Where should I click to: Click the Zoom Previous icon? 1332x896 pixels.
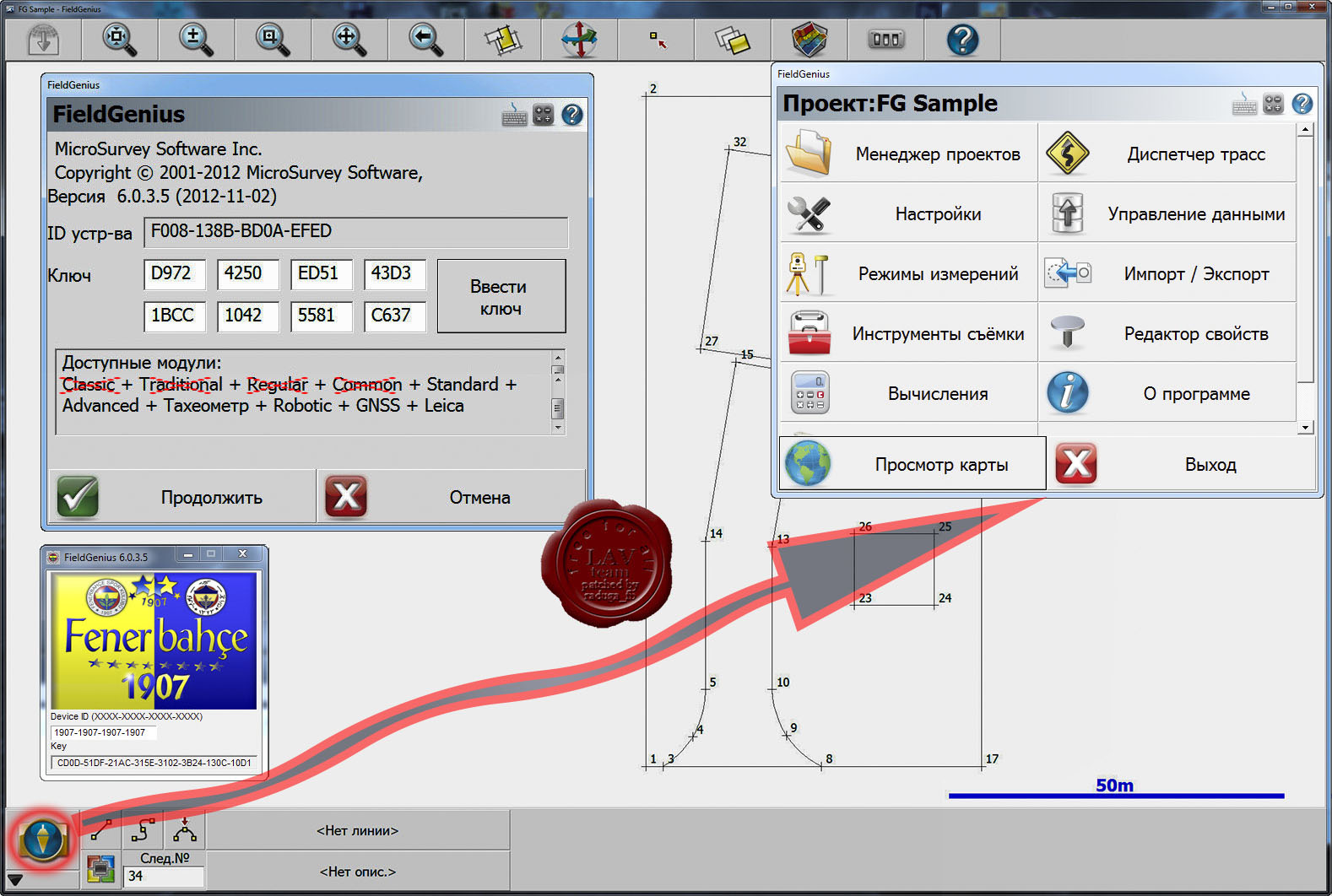pyautogui.click(x=425, y=39)
